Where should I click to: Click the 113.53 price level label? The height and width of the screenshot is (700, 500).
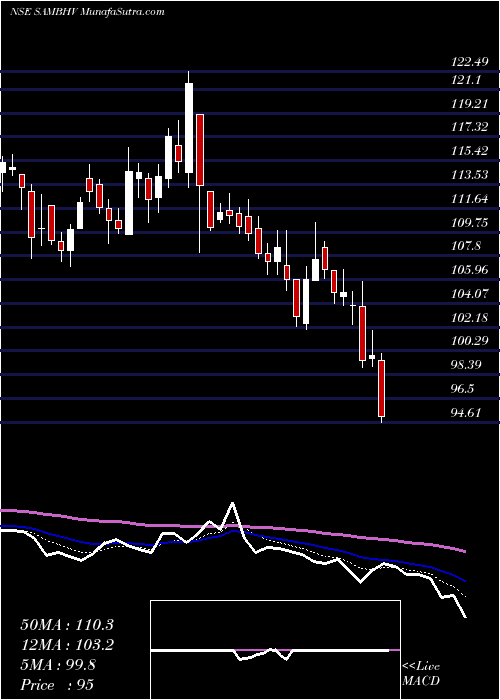point(470,175)
